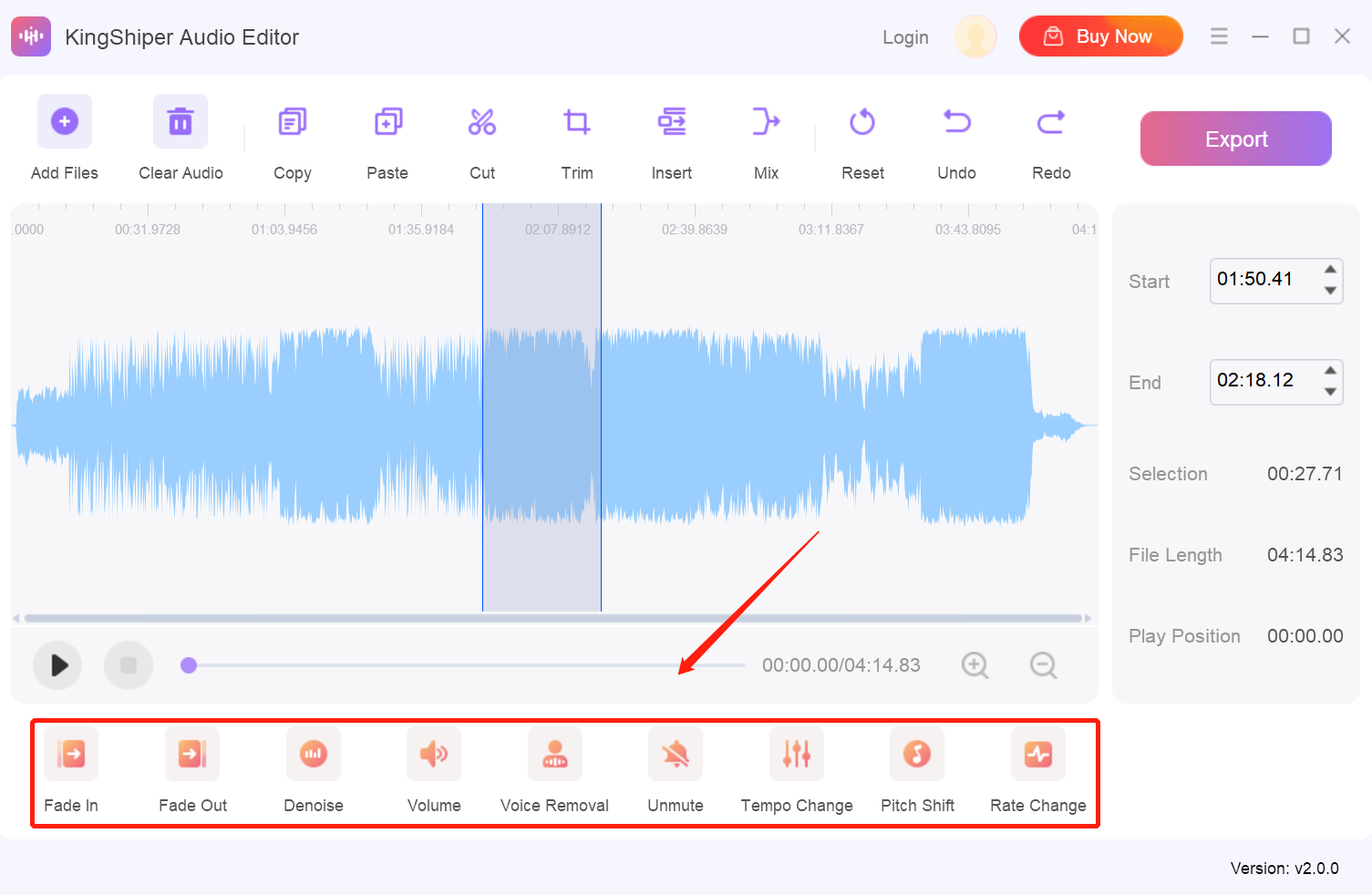Click the user avatar icon
The width and height of the screenshot is (1372, 895).
[x=975, y=36]
